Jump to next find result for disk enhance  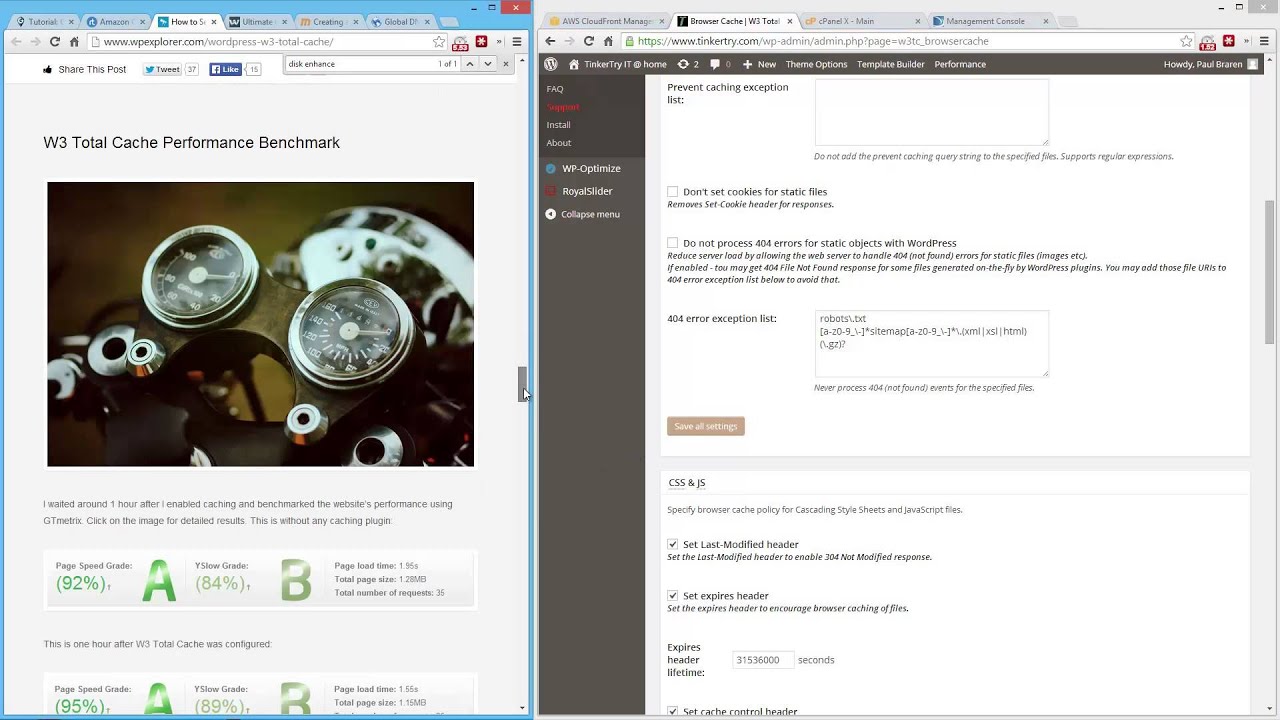coord(488,64)
